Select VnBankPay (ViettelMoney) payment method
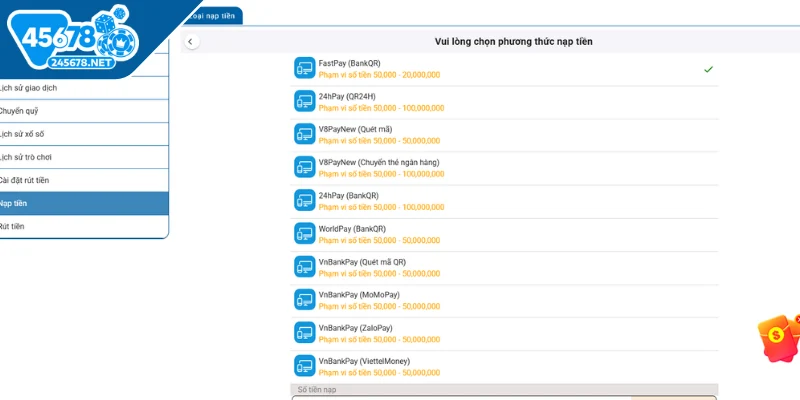The image size is (800, 400). tap(504, 366)
